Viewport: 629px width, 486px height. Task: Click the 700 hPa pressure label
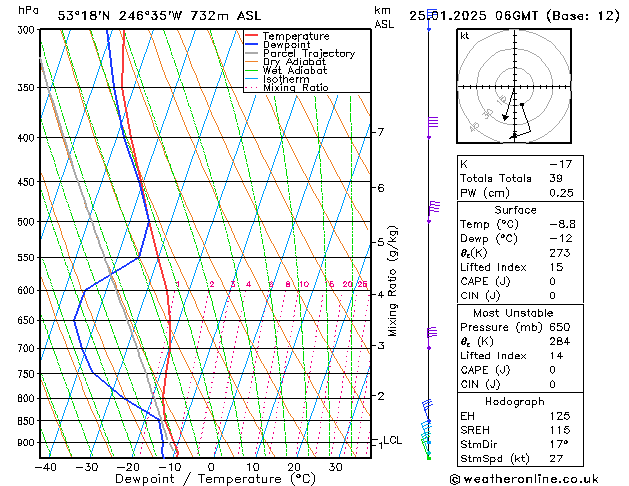[28, 348]
